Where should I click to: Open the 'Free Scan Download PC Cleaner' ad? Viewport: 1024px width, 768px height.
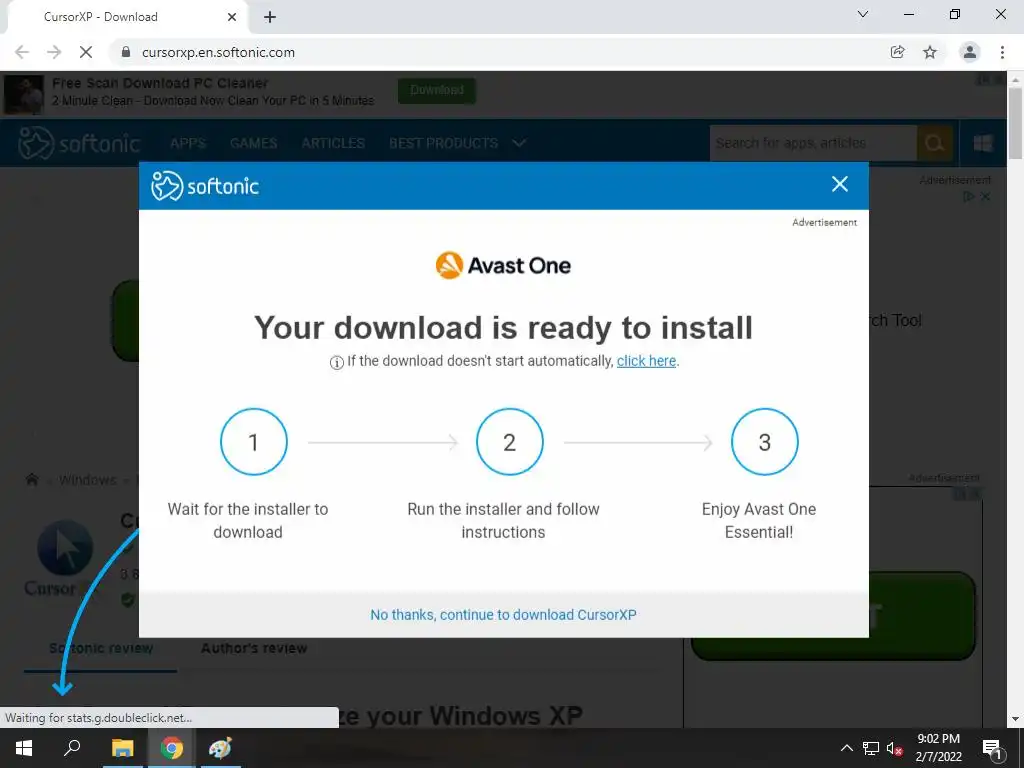(x=160, y=83)
